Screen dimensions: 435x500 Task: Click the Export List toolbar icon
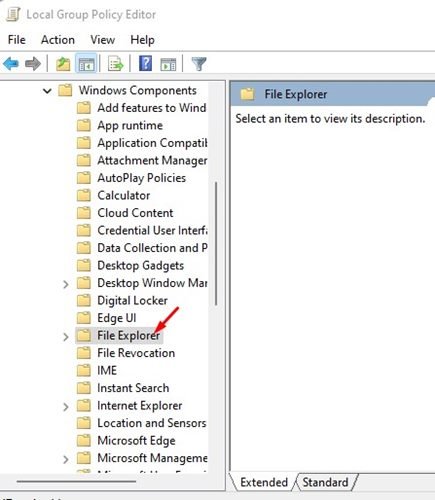click(116, 64)
